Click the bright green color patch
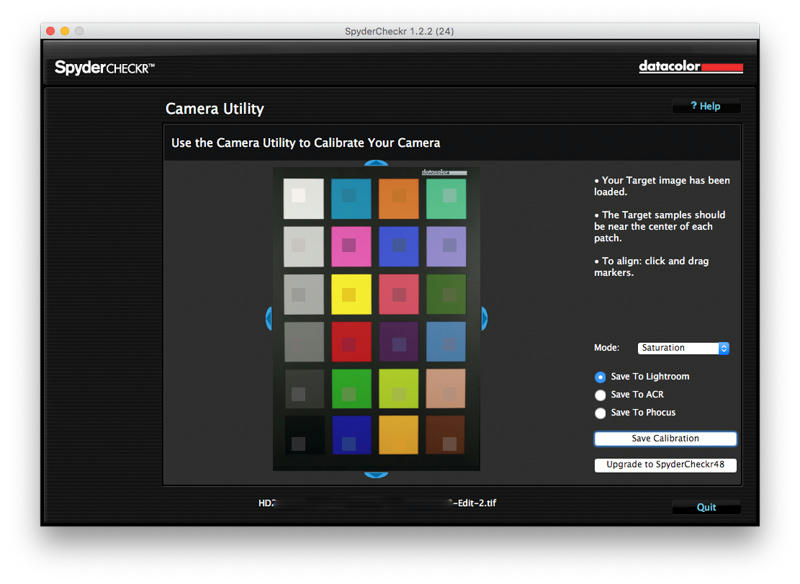Image resolution: width=800 pixels, height=584 pixels. (351, 389)
